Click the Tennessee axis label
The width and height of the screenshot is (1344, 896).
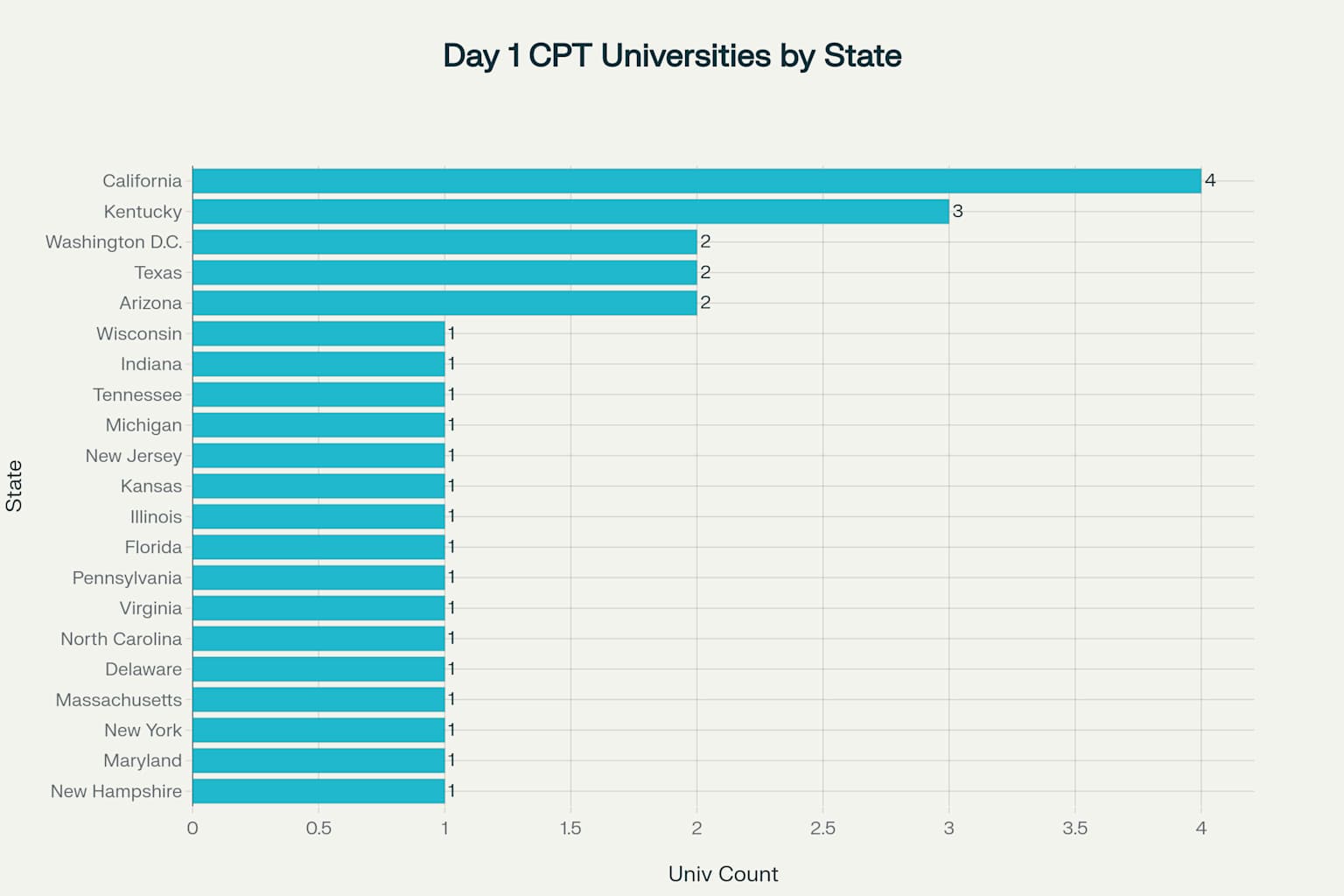[x=137, y=395]
